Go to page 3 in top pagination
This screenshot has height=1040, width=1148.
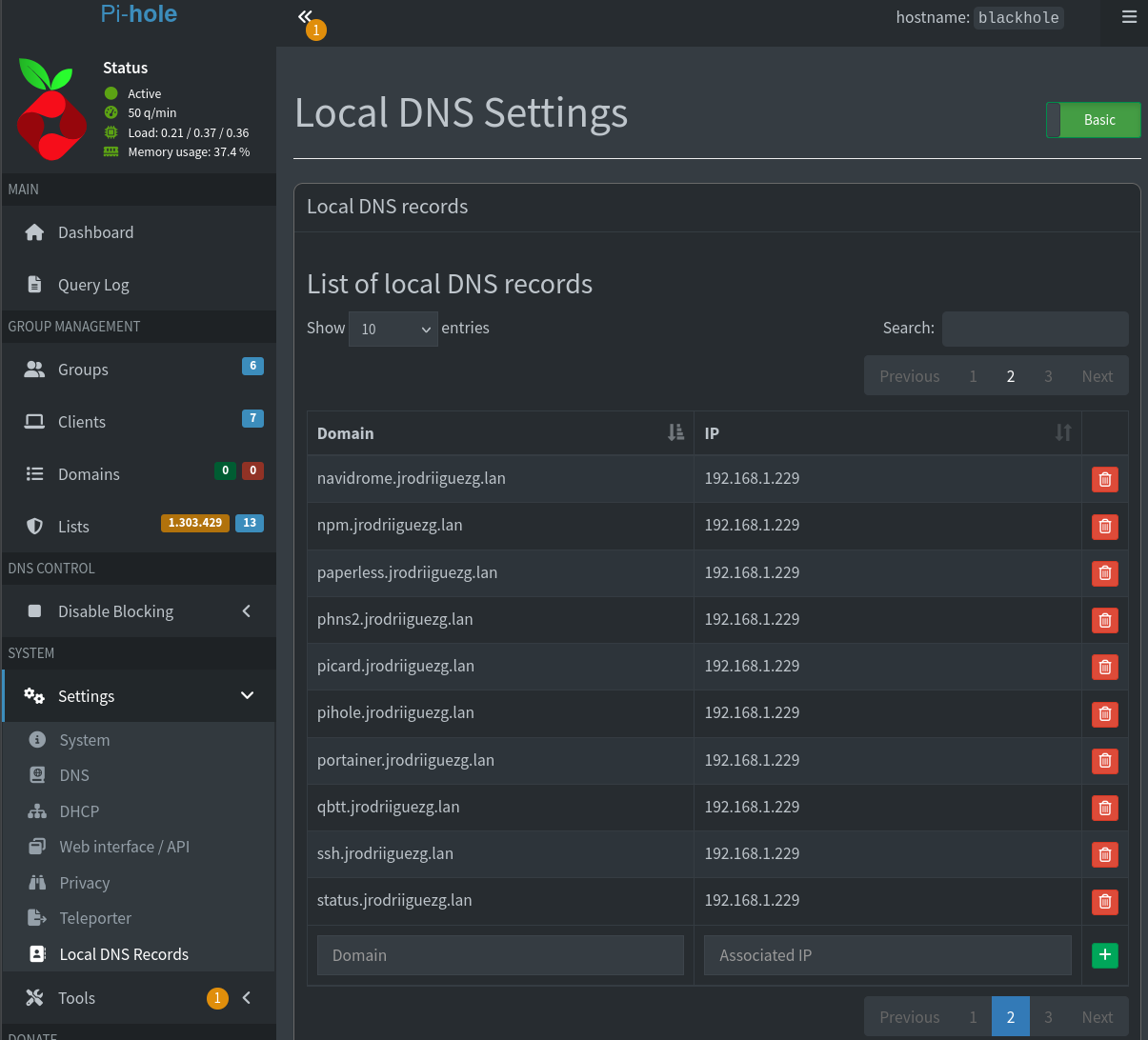click(1048, 376)
